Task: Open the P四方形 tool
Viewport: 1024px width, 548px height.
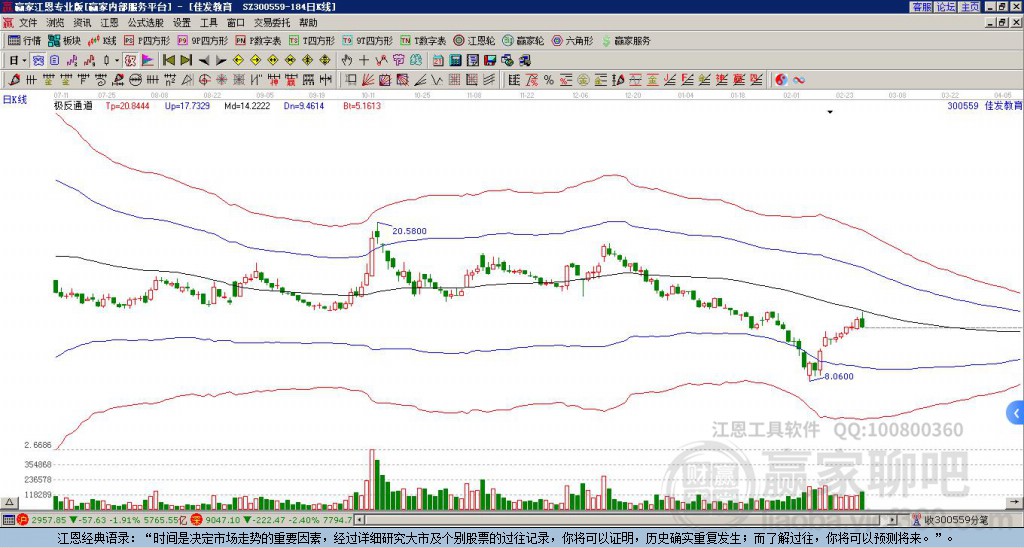Action: [148, 40]
